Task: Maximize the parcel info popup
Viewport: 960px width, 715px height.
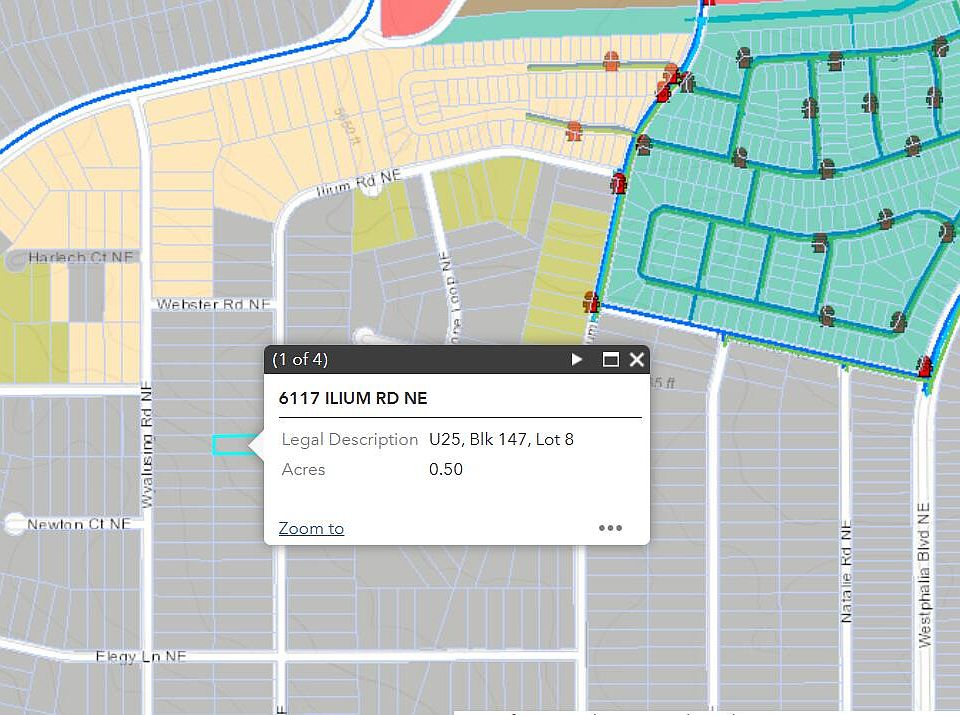Action: [610, 359]
